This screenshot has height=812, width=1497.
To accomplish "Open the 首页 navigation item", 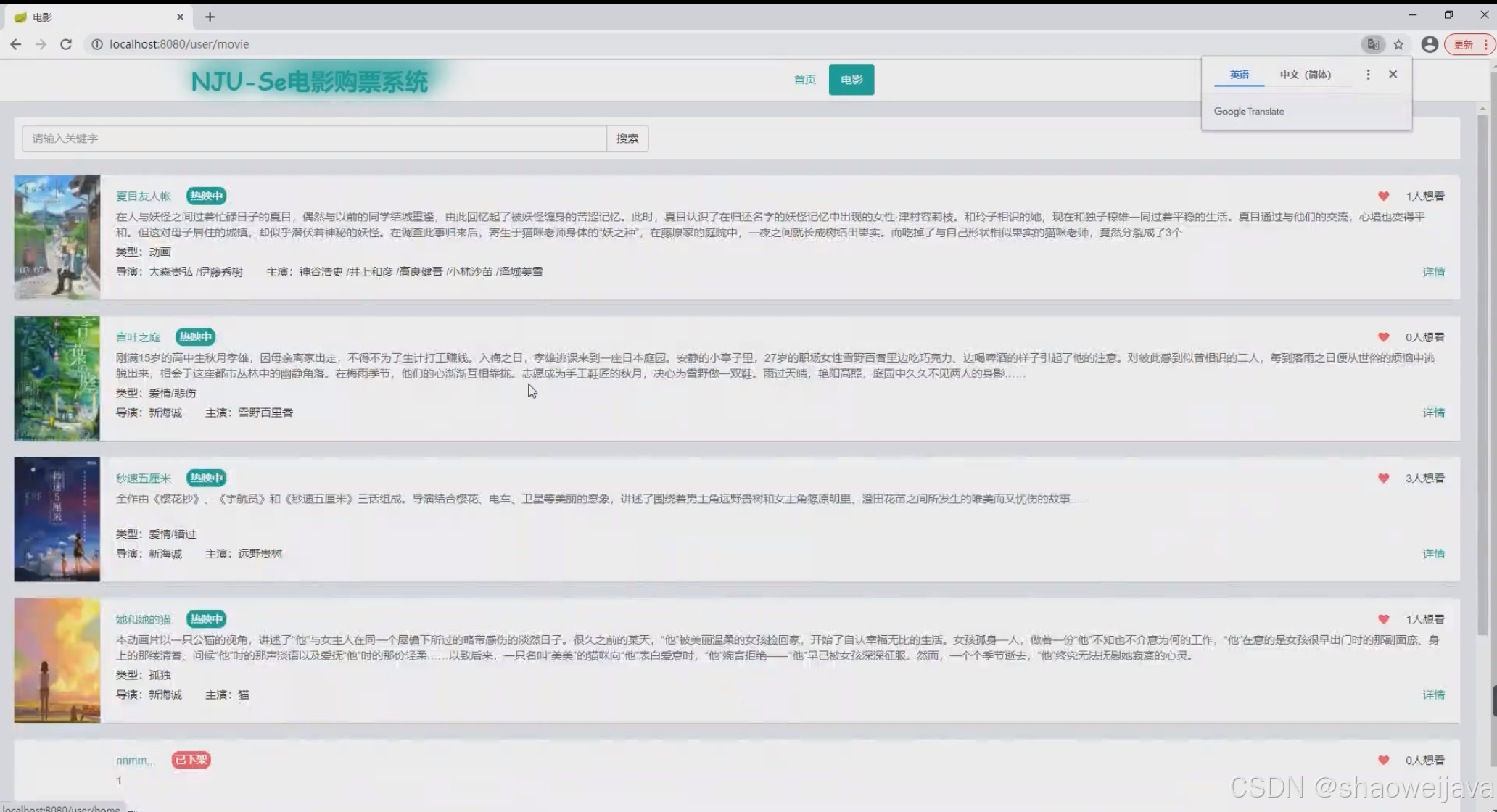I will pos(804,80).
